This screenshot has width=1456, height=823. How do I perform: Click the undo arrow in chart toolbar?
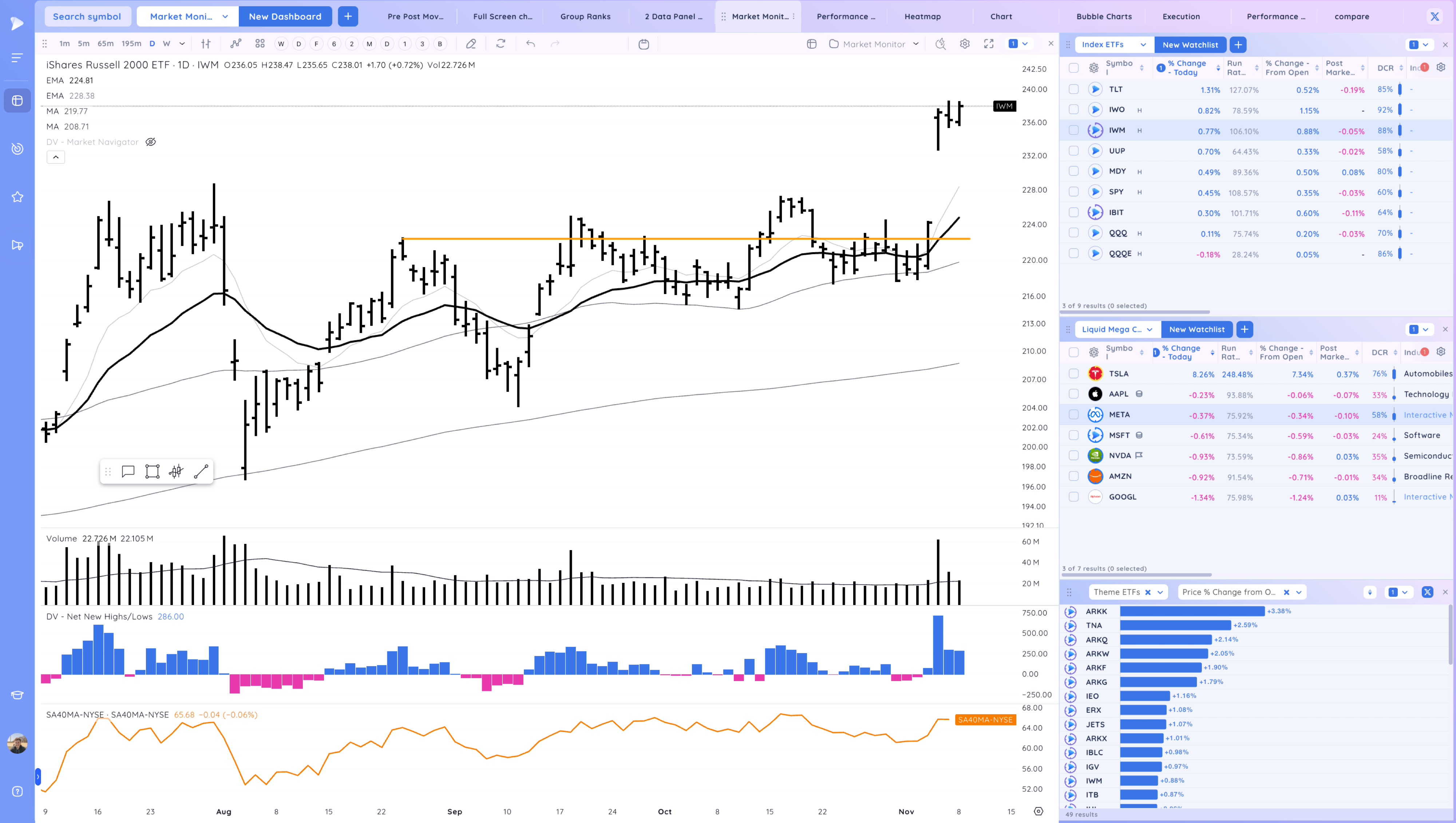(x=530, y=44)
